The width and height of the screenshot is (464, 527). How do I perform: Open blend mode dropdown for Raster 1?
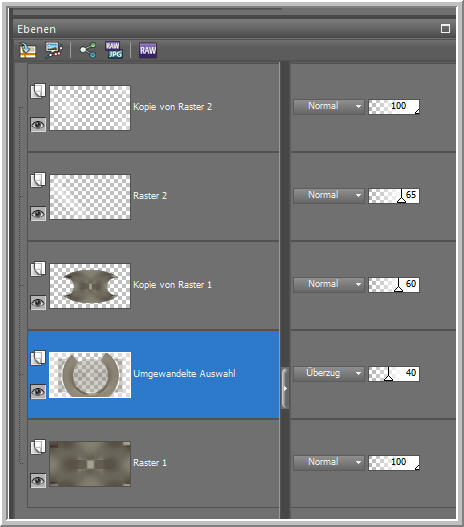(x=329, y=462)
